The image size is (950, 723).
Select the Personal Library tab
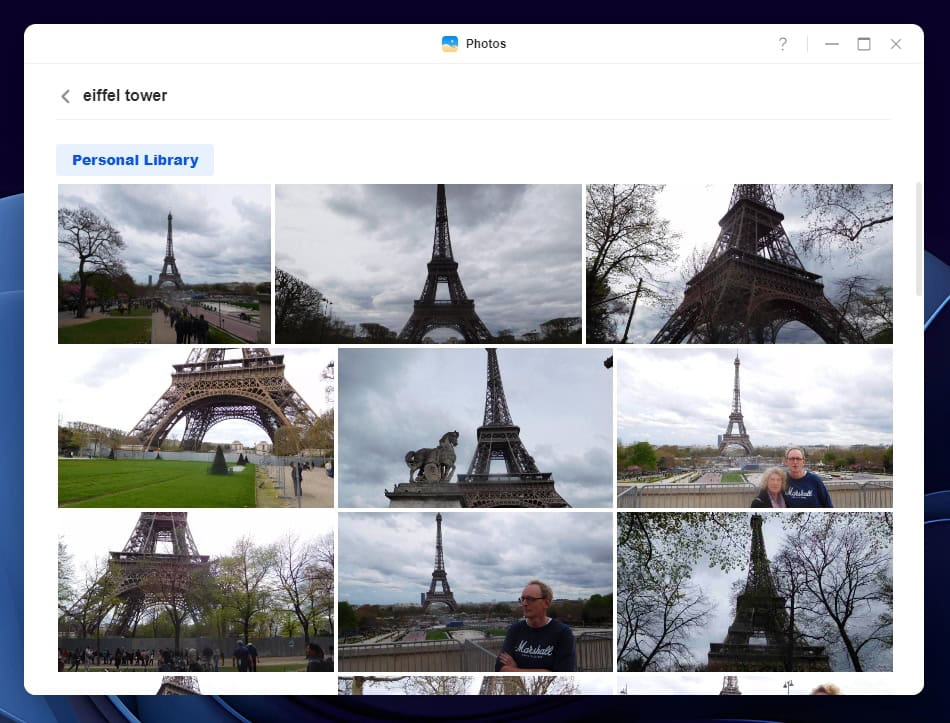(x=135, y=160)
